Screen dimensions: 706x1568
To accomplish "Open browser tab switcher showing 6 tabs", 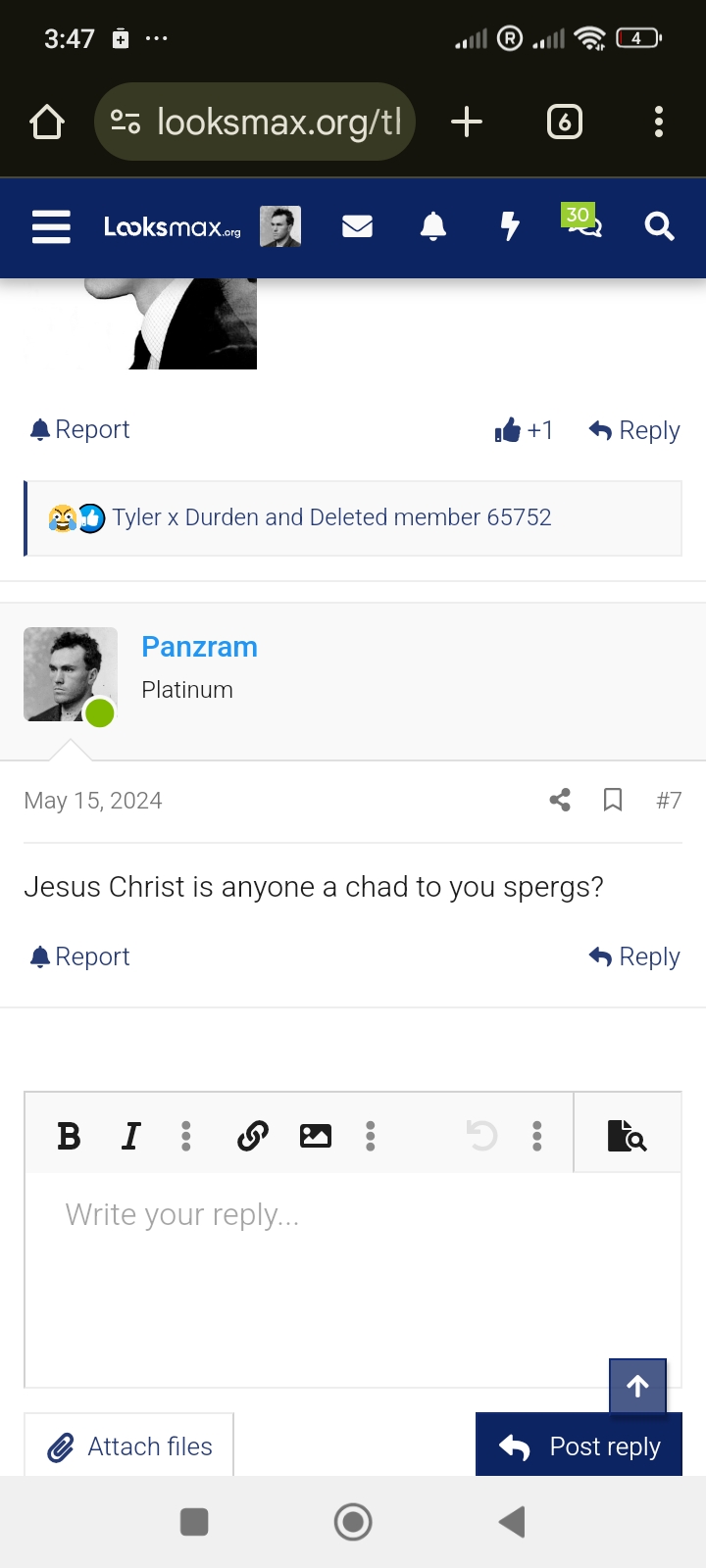I will pos(564,122).
